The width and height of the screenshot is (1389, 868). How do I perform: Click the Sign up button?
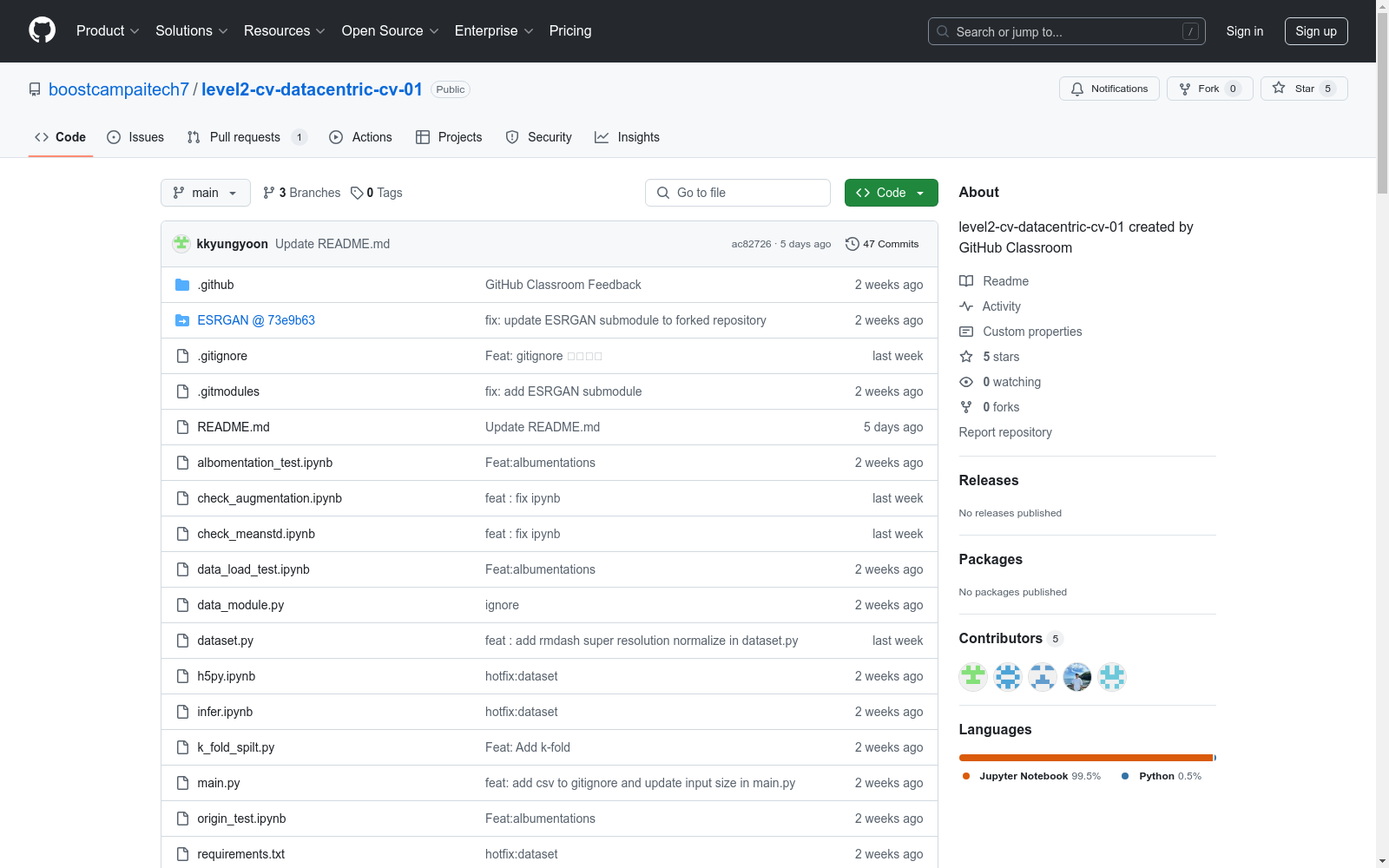coord(1315,31)
